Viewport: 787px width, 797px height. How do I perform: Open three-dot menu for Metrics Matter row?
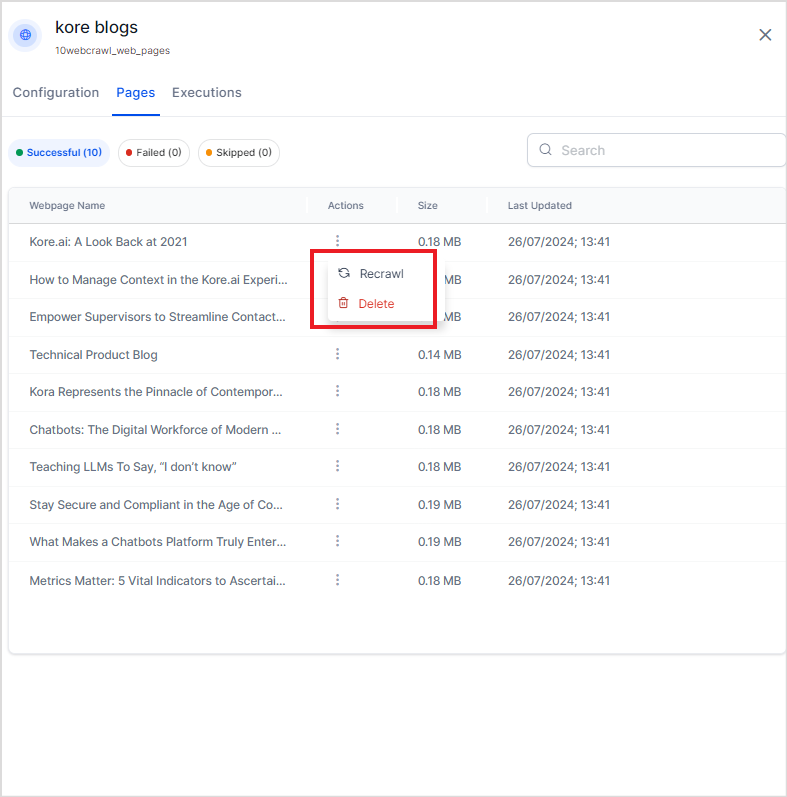point(338,580)
